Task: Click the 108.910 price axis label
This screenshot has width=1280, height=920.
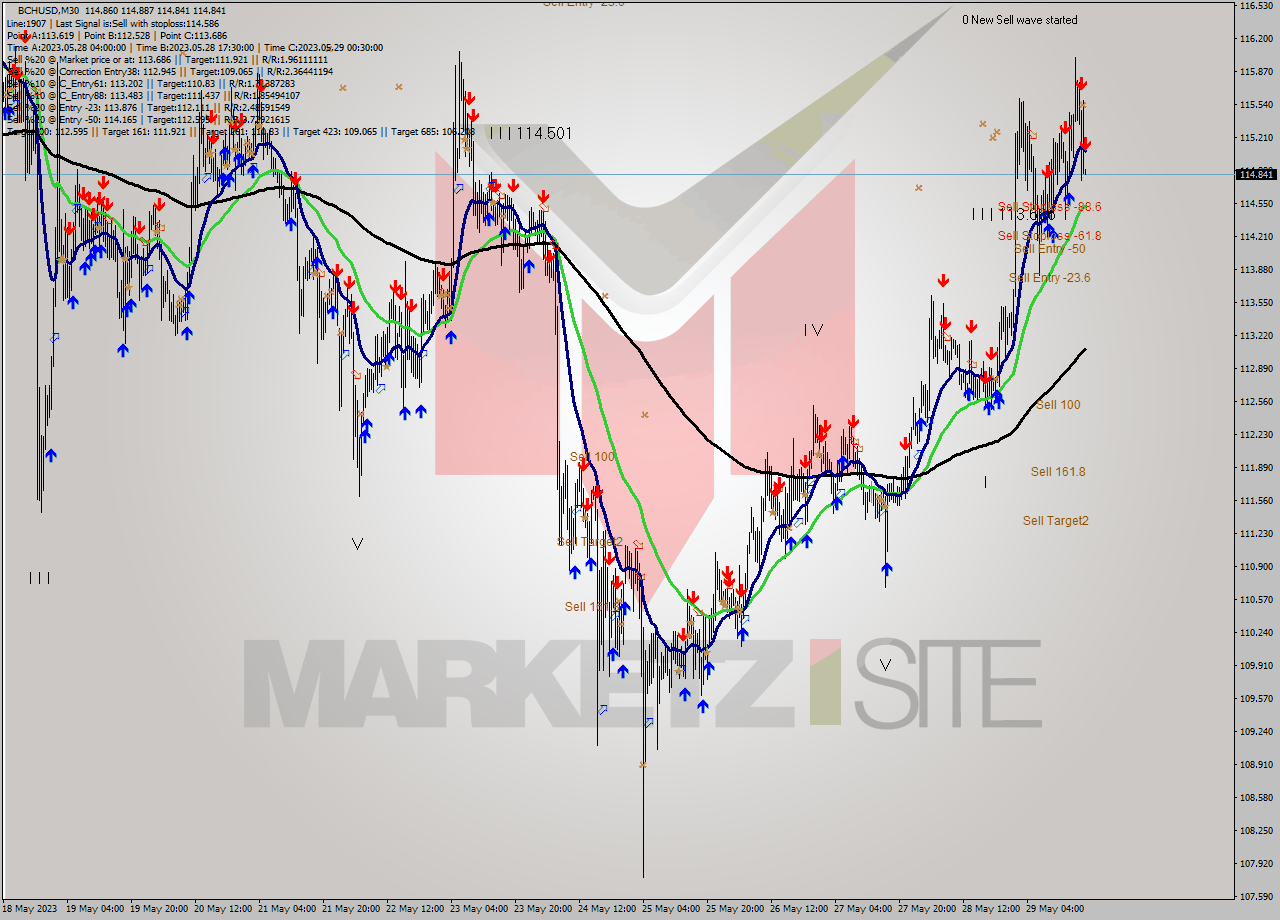Action: point(1256,765)
